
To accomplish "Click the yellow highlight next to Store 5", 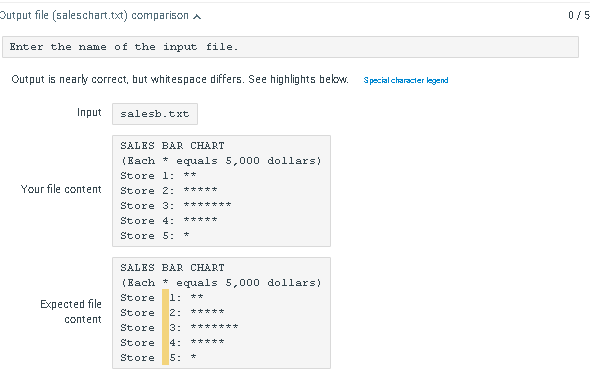I will pyautogui.click(x=165, y=357).
